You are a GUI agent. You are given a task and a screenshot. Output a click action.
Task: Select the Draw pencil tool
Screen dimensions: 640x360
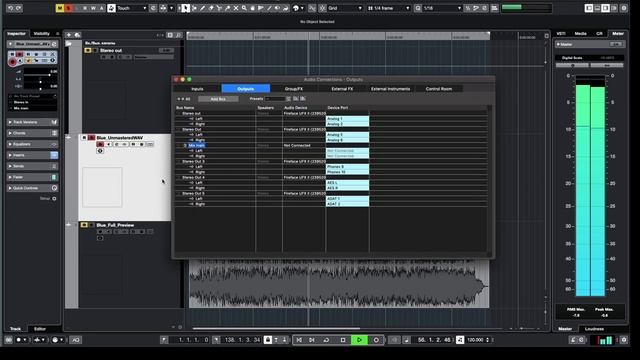[x=202, y=8]
